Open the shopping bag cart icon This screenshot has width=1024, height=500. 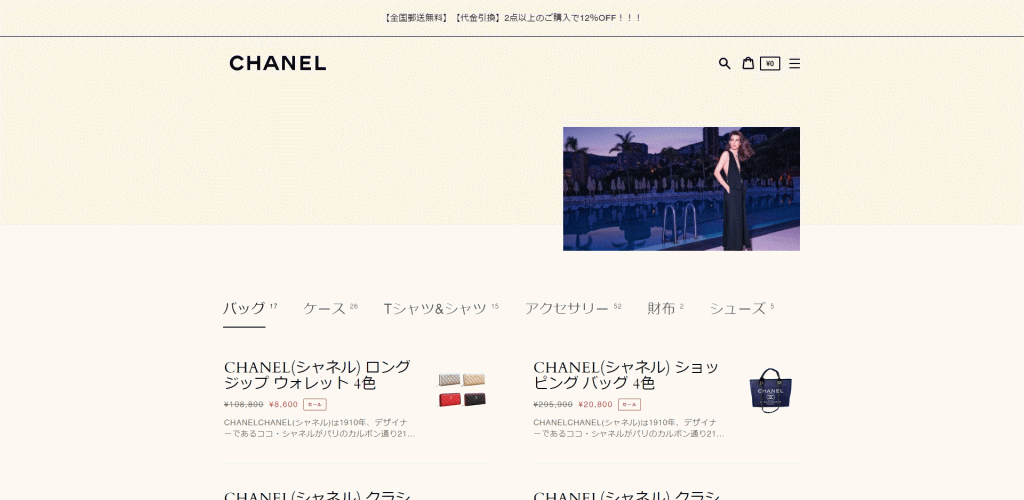click(748, 63)
